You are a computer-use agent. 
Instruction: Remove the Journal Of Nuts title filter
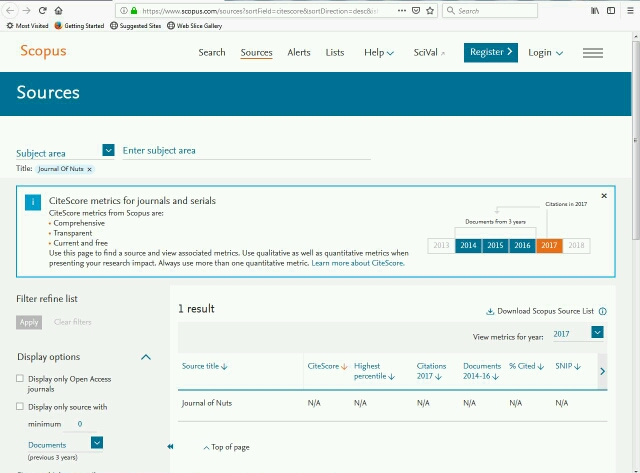tap(89, 169)
